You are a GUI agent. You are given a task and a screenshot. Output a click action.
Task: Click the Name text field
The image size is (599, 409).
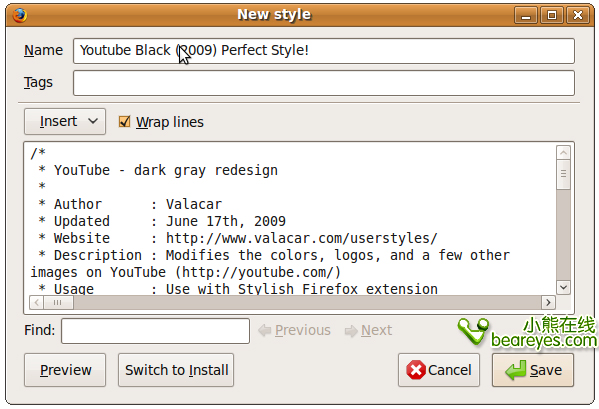(324, 51)
